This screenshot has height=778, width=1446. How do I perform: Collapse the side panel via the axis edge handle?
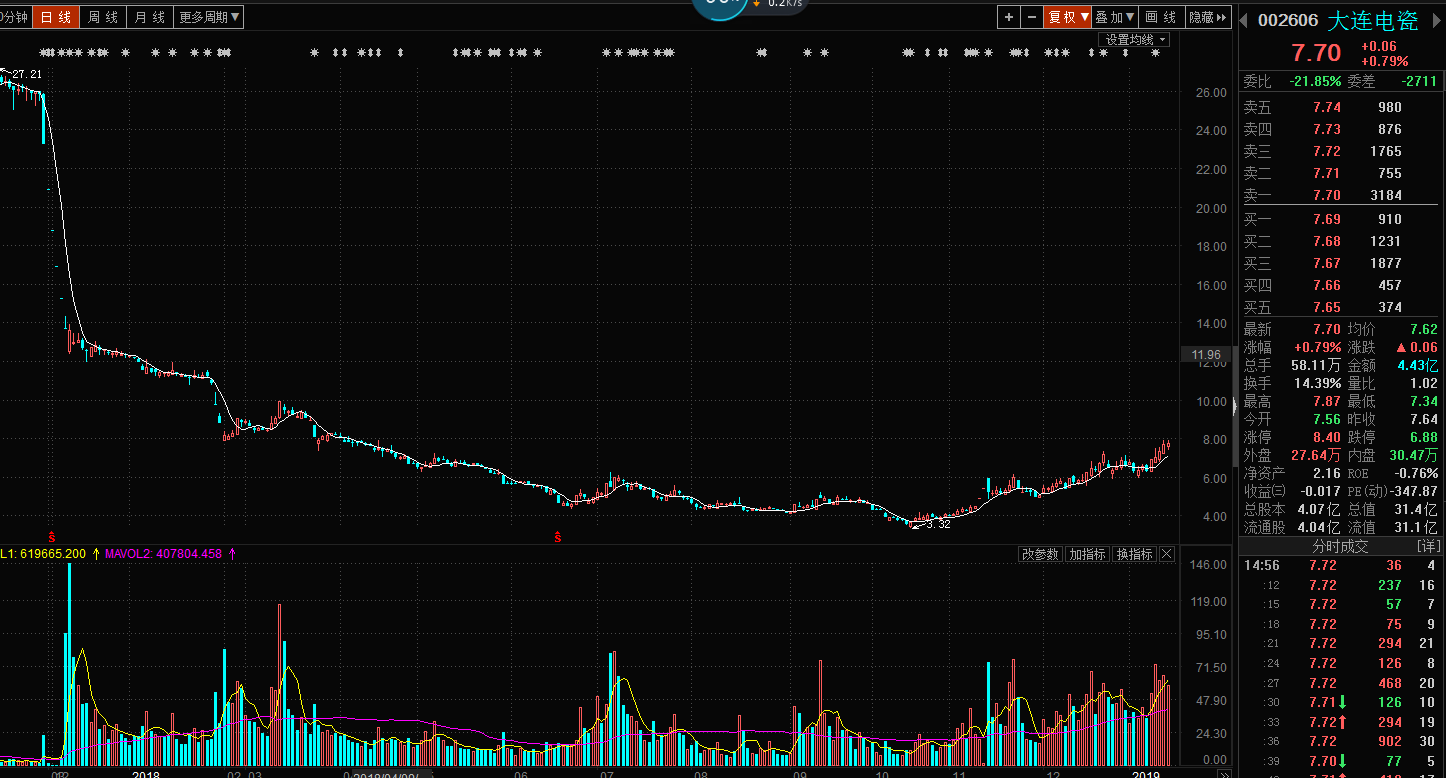1234,406
